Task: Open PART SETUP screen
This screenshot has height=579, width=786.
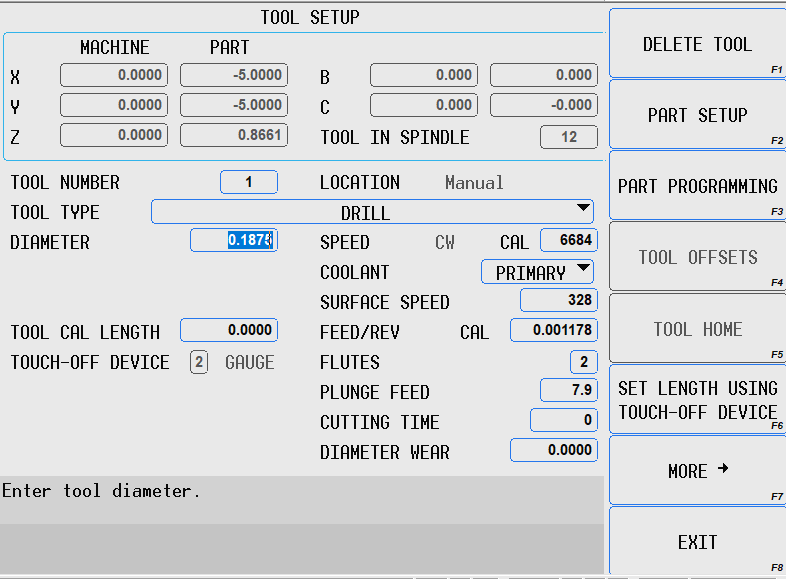Action: tap(697, 115)
